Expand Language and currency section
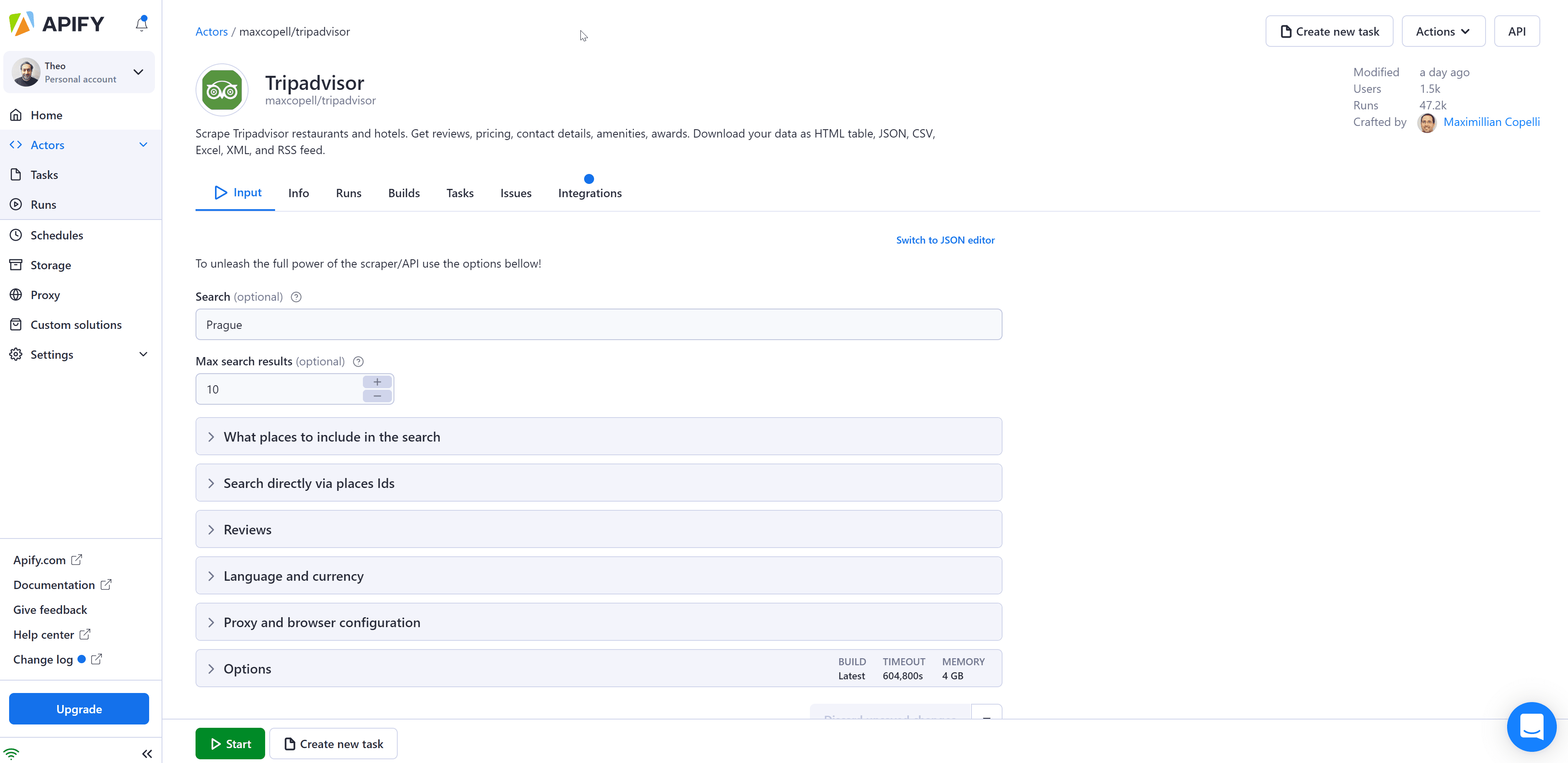This screenshot has height=763, width=1568. 598,576
